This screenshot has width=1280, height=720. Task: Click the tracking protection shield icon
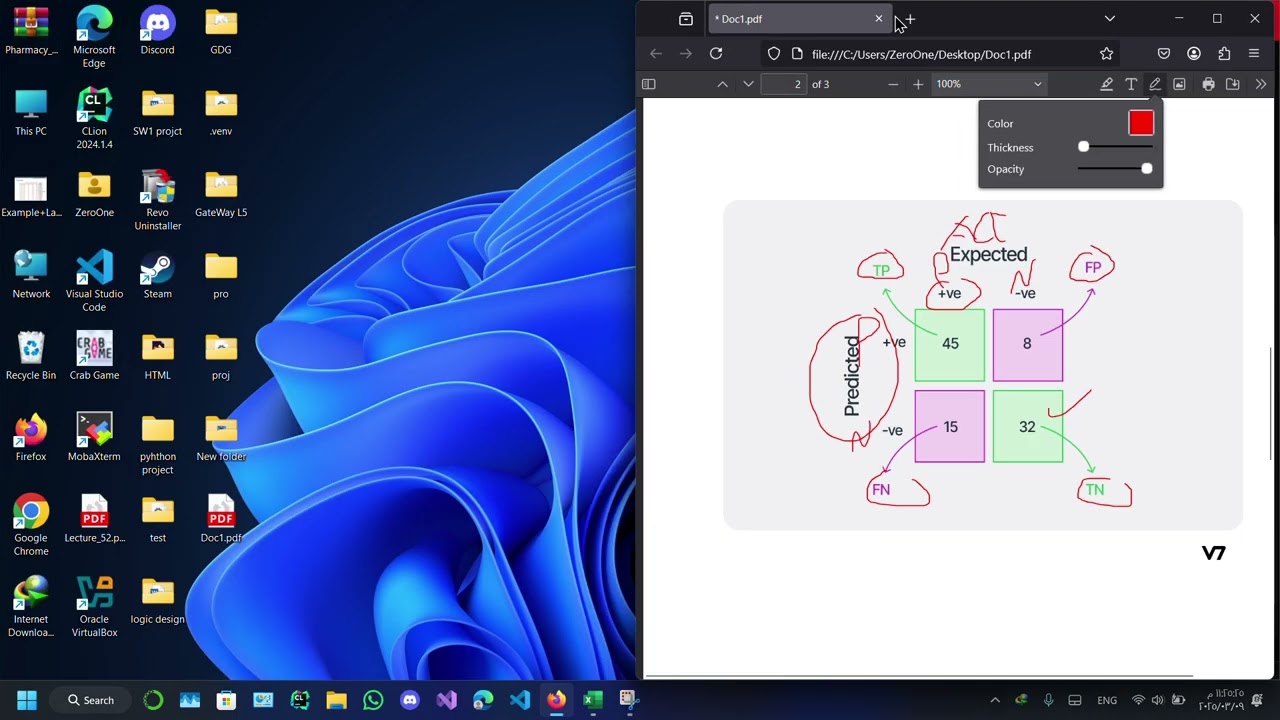click(774, 54)
